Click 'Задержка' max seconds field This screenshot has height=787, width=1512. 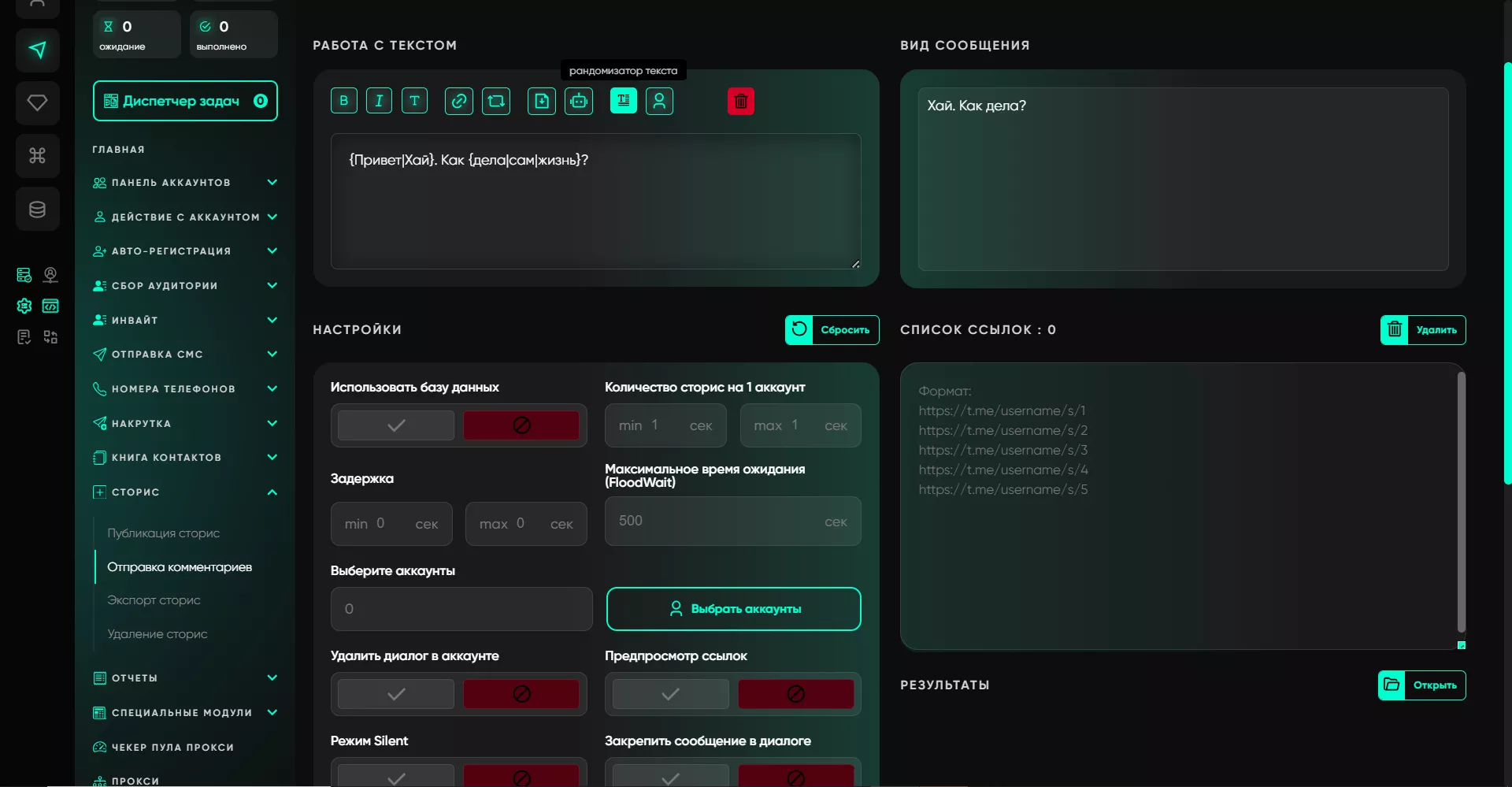tap(526, 524)
